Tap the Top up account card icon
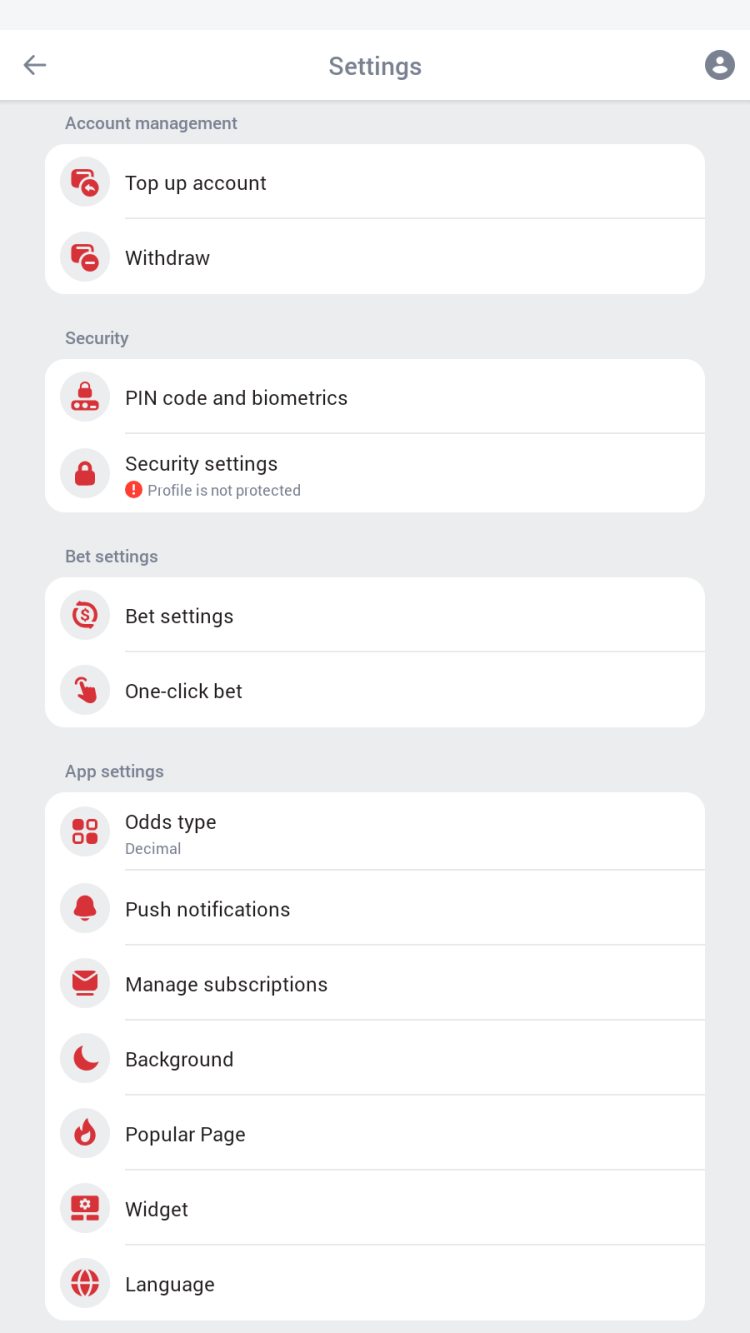 [x=85, y=183]
